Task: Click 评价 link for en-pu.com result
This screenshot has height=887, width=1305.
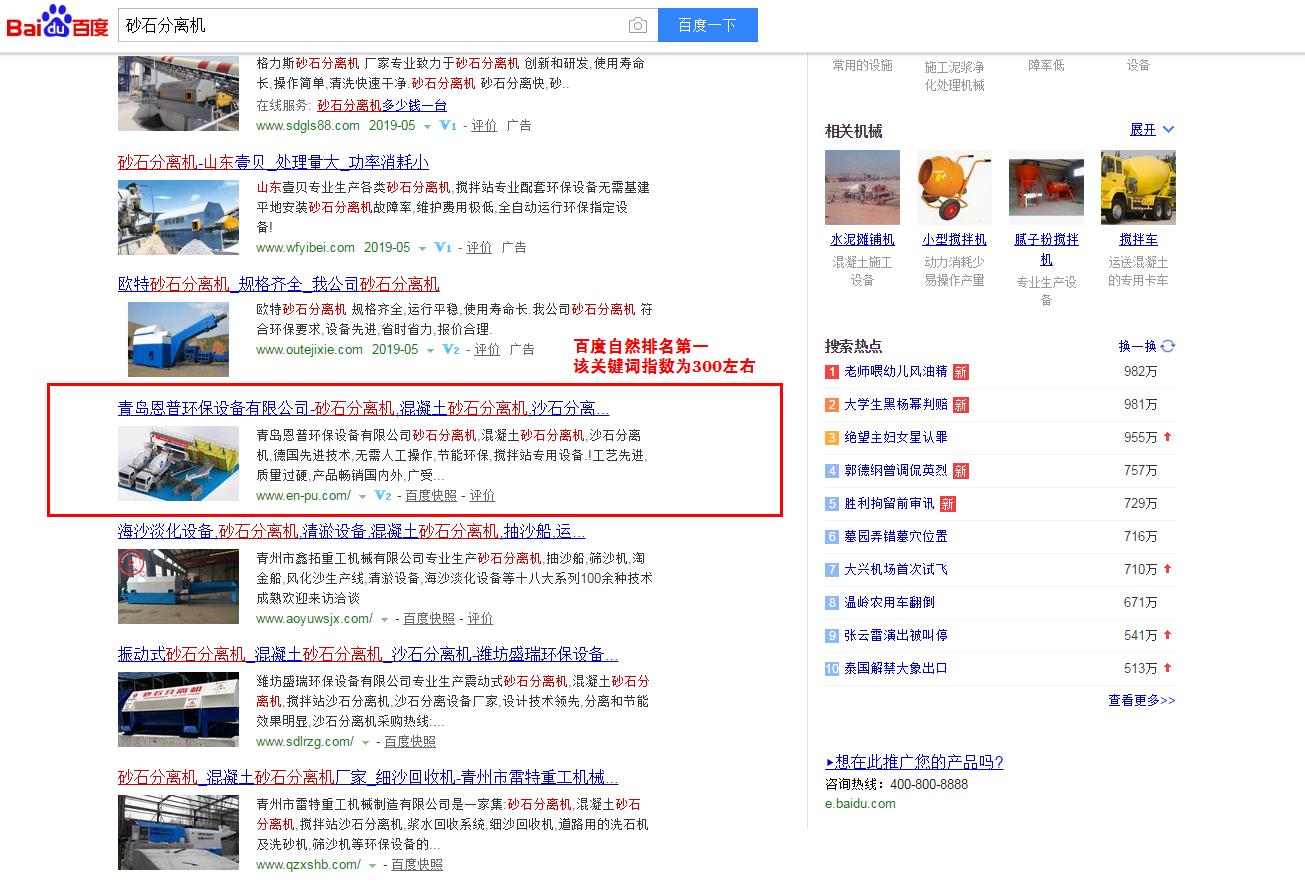Action: [x=482, y=496]
